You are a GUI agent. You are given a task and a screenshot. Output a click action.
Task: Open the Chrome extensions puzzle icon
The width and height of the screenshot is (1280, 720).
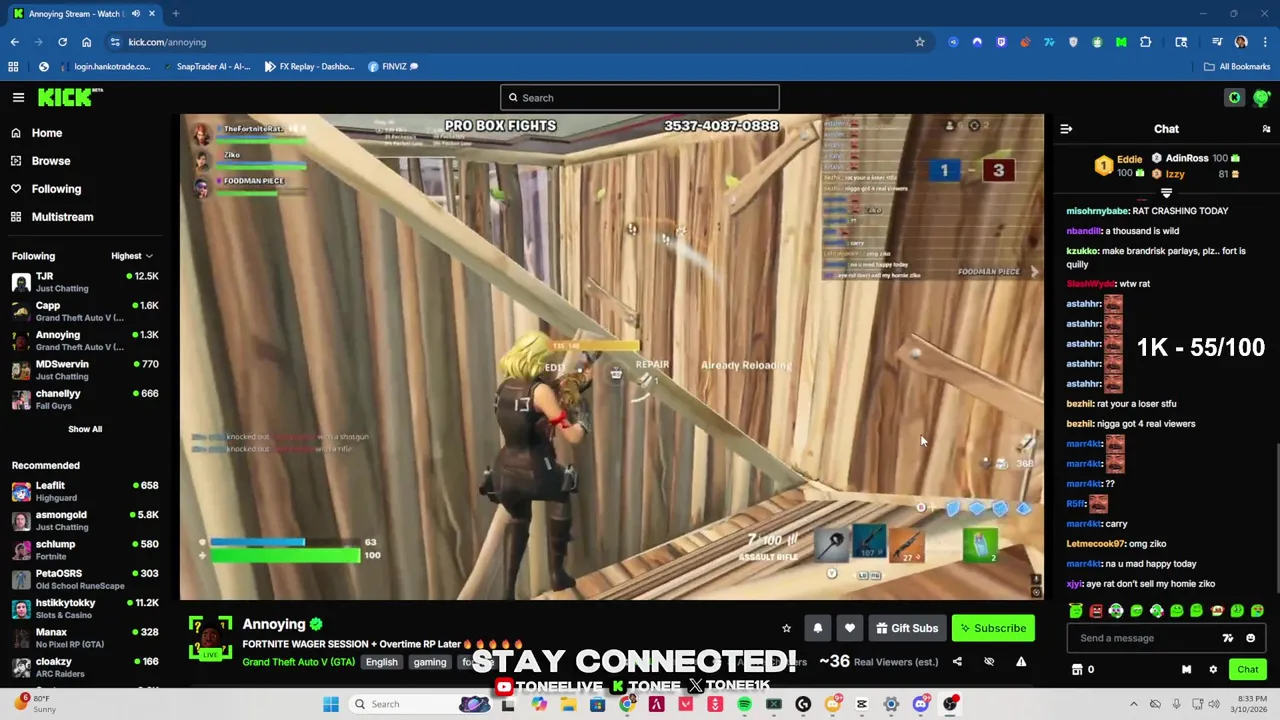pyautogui.click(x=1145, y=42)
